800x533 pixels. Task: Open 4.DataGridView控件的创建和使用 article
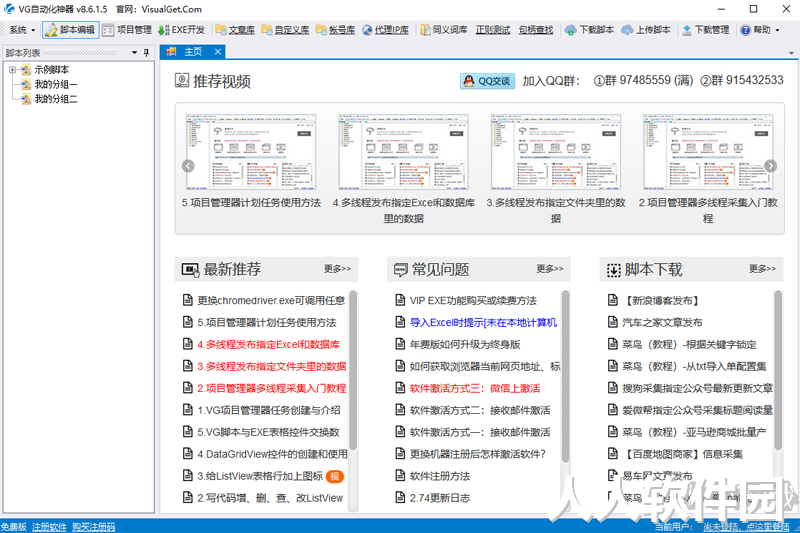tap(272, 454)
